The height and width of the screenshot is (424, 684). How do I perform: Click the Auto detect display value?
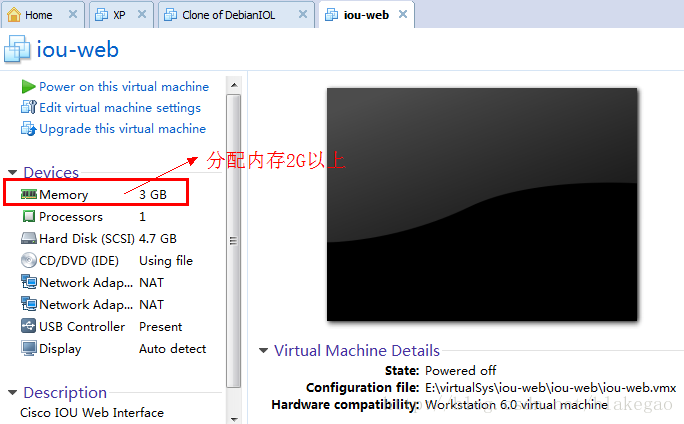coord(173,349)
